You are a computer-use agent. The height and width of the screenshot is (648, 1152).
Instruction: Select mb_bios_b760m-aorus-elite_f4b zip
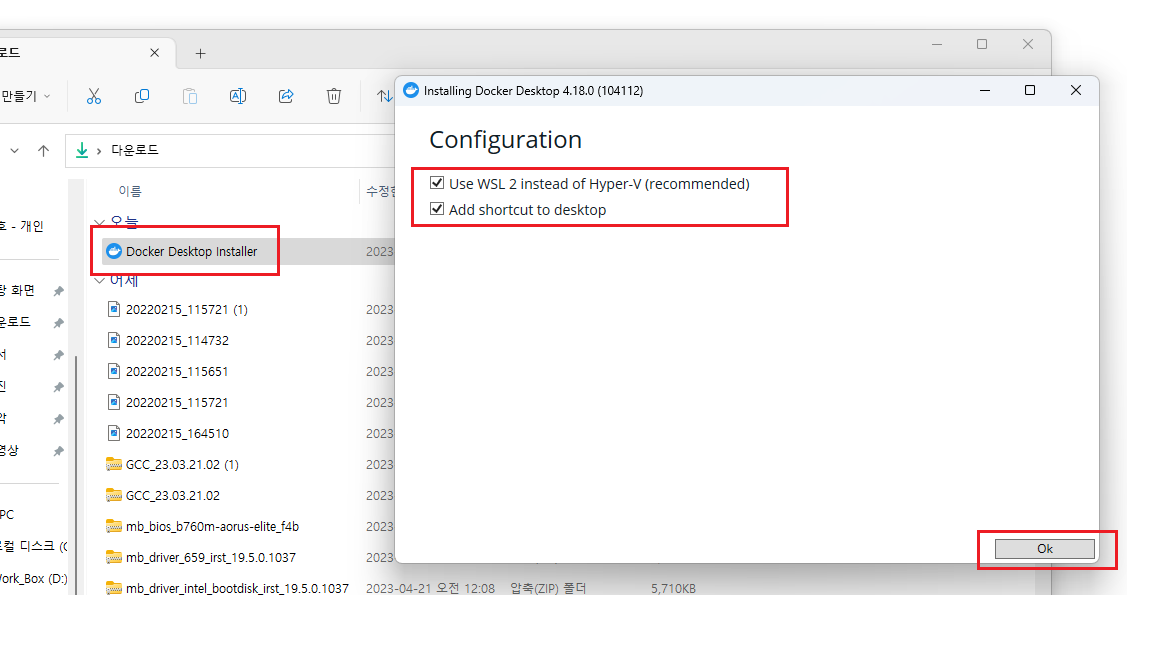pyautogui.click(x=212, y=526)
